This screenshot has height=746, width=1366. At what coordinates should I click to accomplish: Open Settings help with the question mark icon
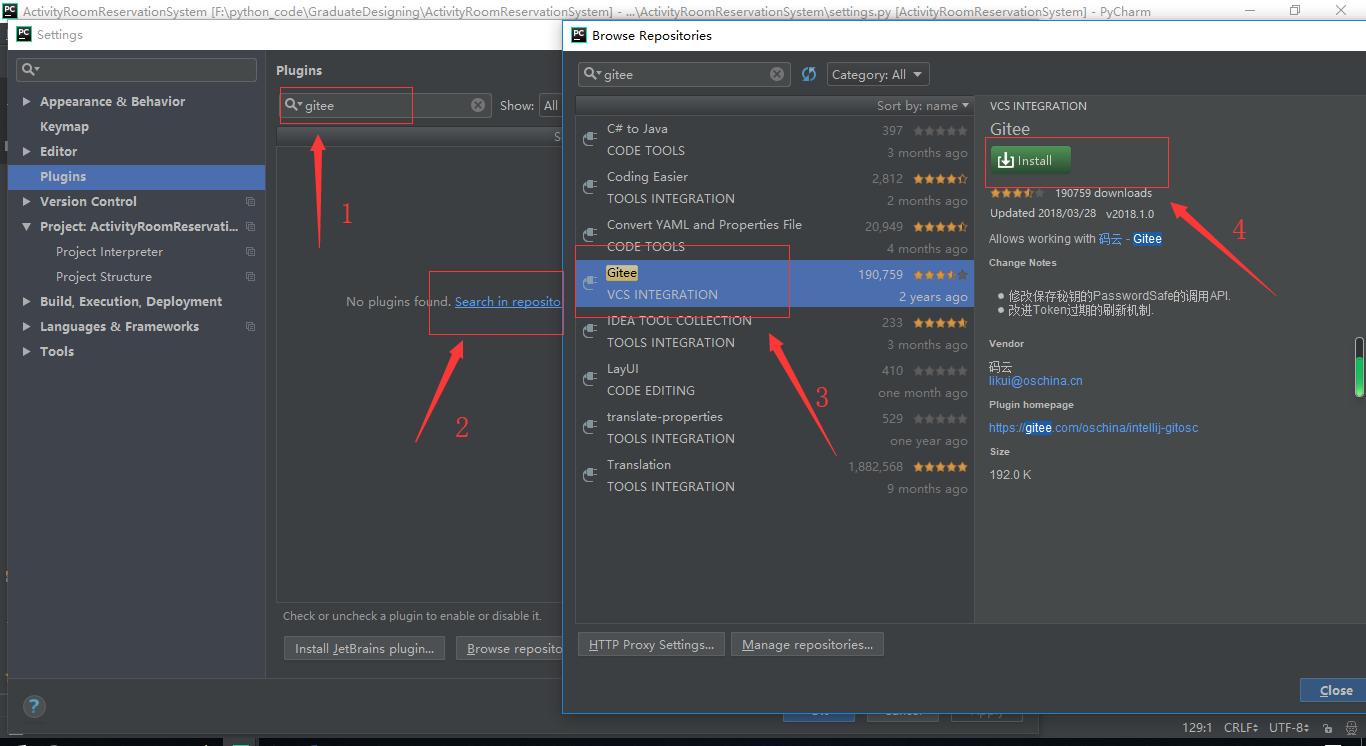point(33,706)
